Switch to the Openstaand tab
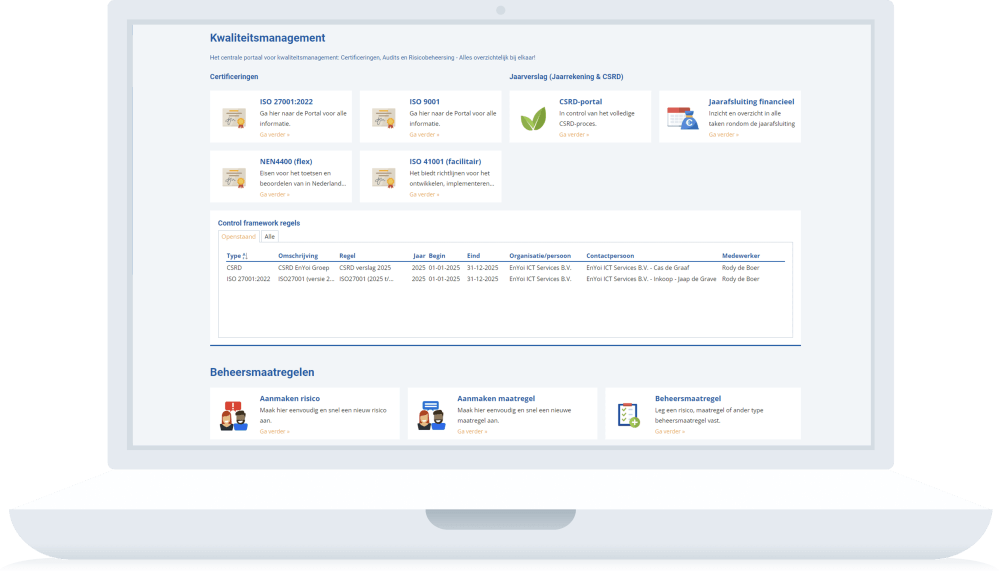 point(239,237)
